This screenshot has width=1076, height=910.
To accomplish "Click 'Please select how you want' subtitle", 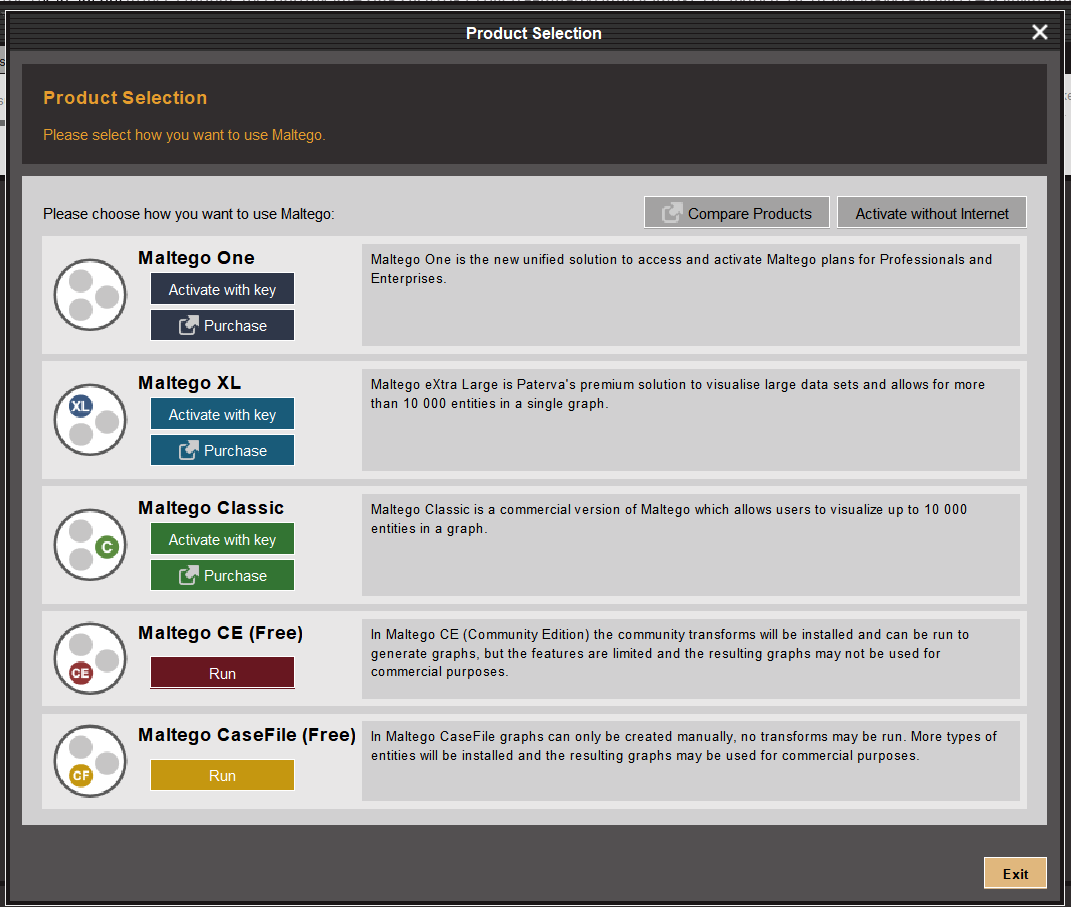I will click(x=185, y=135).
